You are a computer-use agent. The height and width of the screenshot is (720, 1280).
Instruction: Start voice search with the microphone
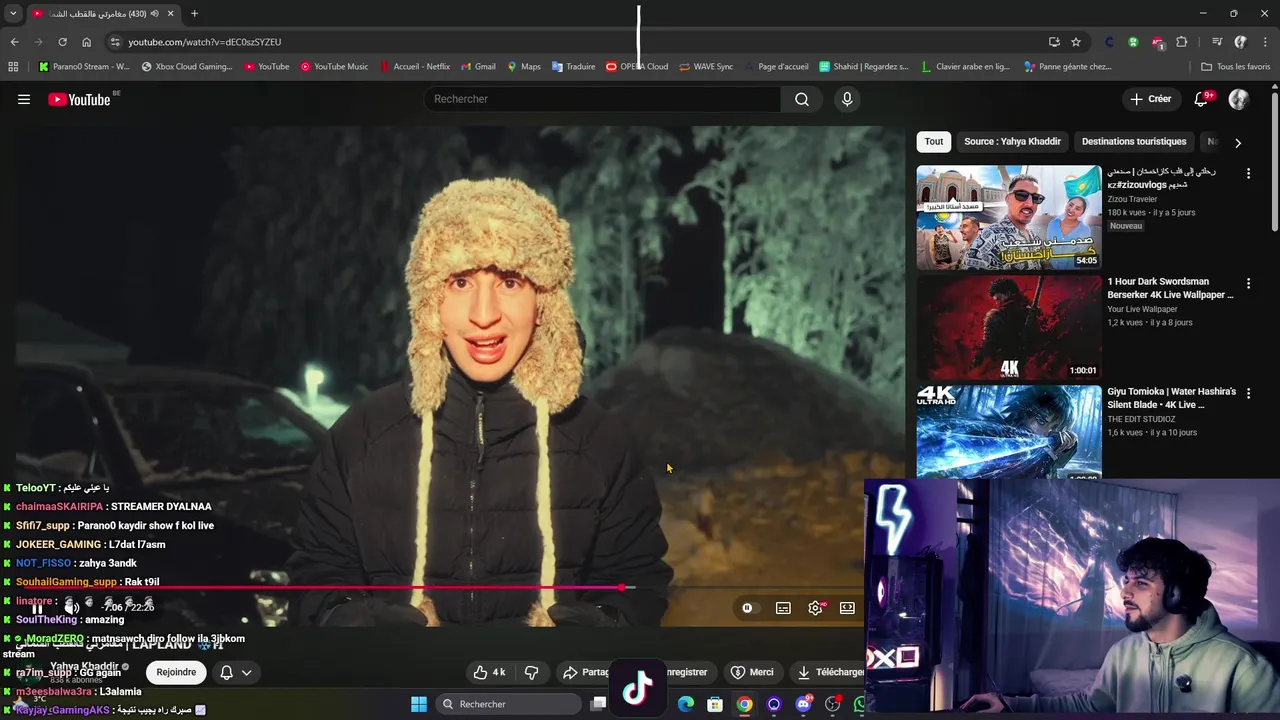[847, 99]
